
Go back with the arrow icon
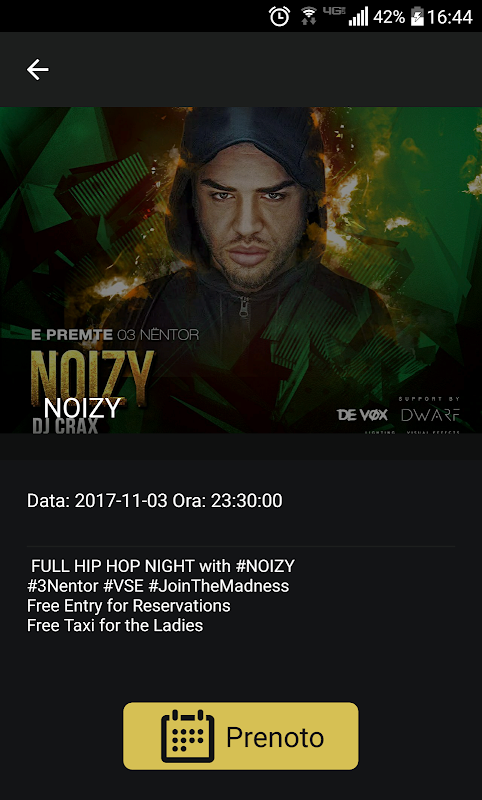(38, 69)
